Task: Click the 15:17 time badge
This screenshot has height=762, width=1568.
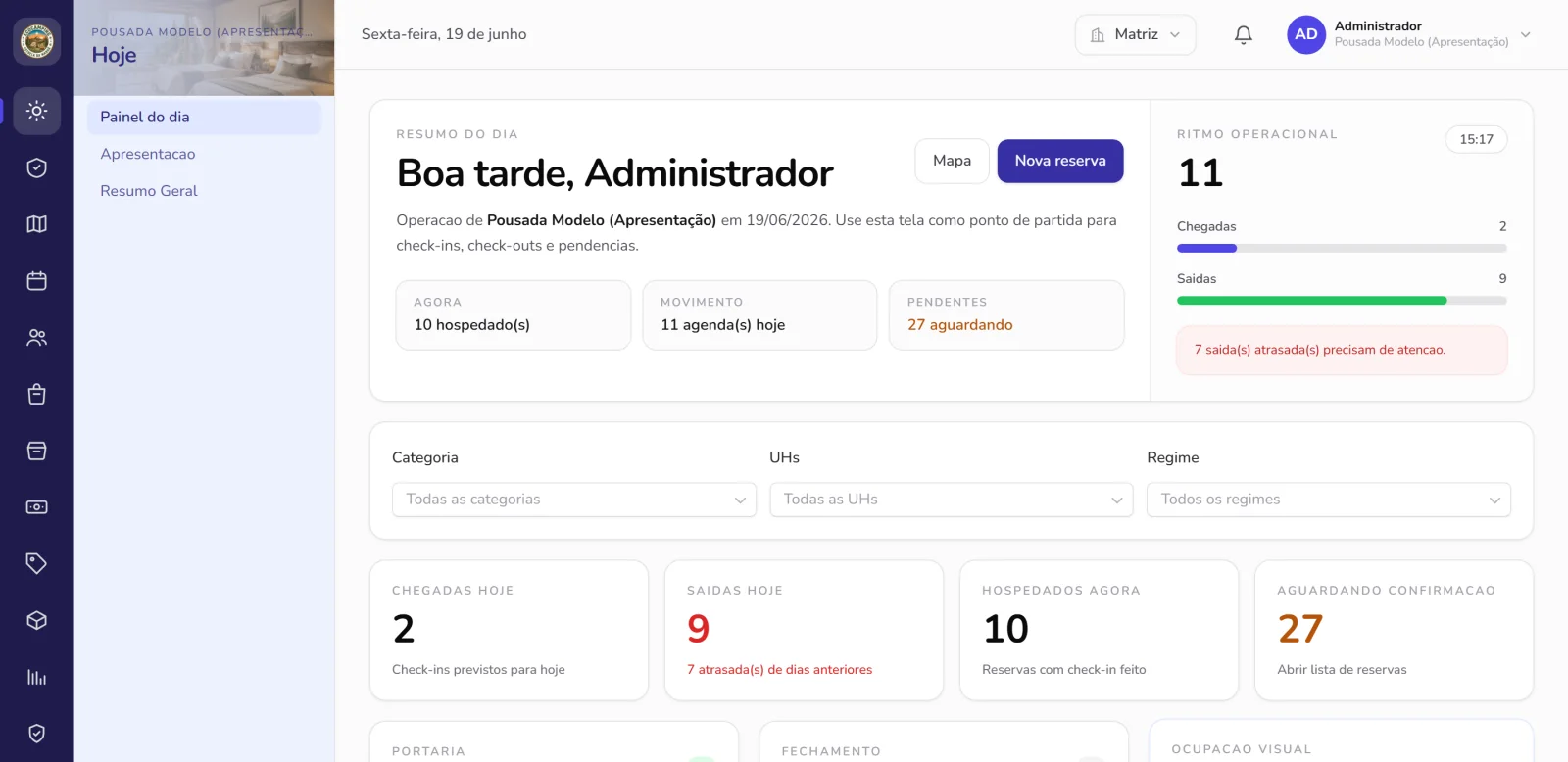Action: (x=1476, y=139)
